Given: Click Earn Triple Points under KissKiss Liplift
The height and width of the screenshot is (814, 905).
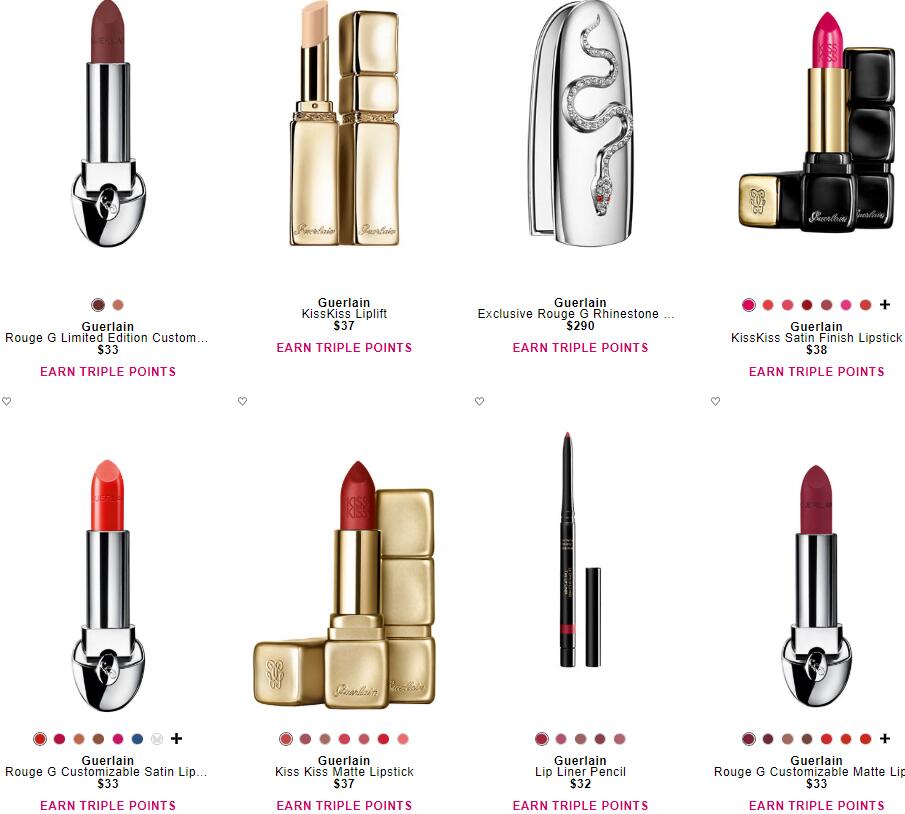Looking at the screenshot, I should (344, 348).
